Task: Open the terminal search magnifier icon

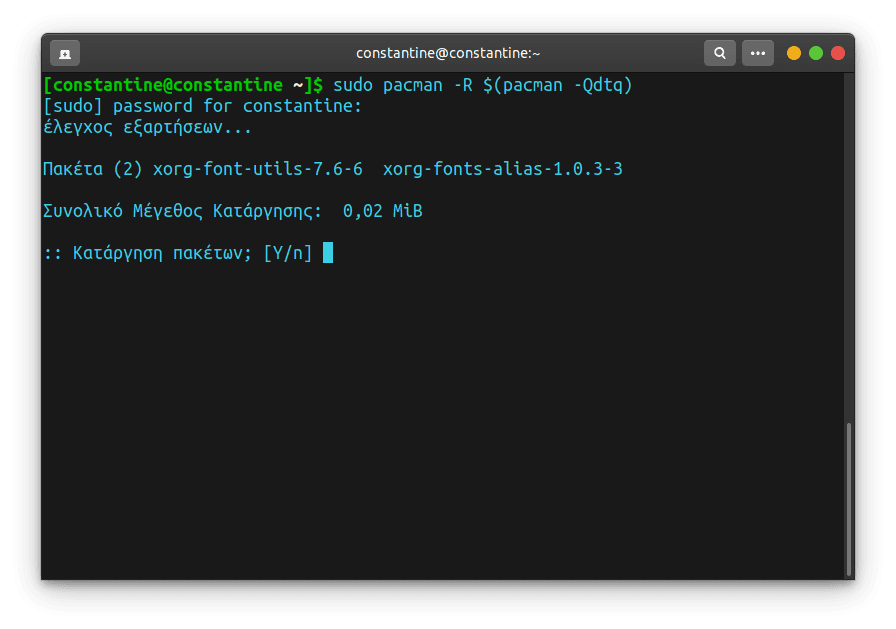Action: [x=719, y=53]
